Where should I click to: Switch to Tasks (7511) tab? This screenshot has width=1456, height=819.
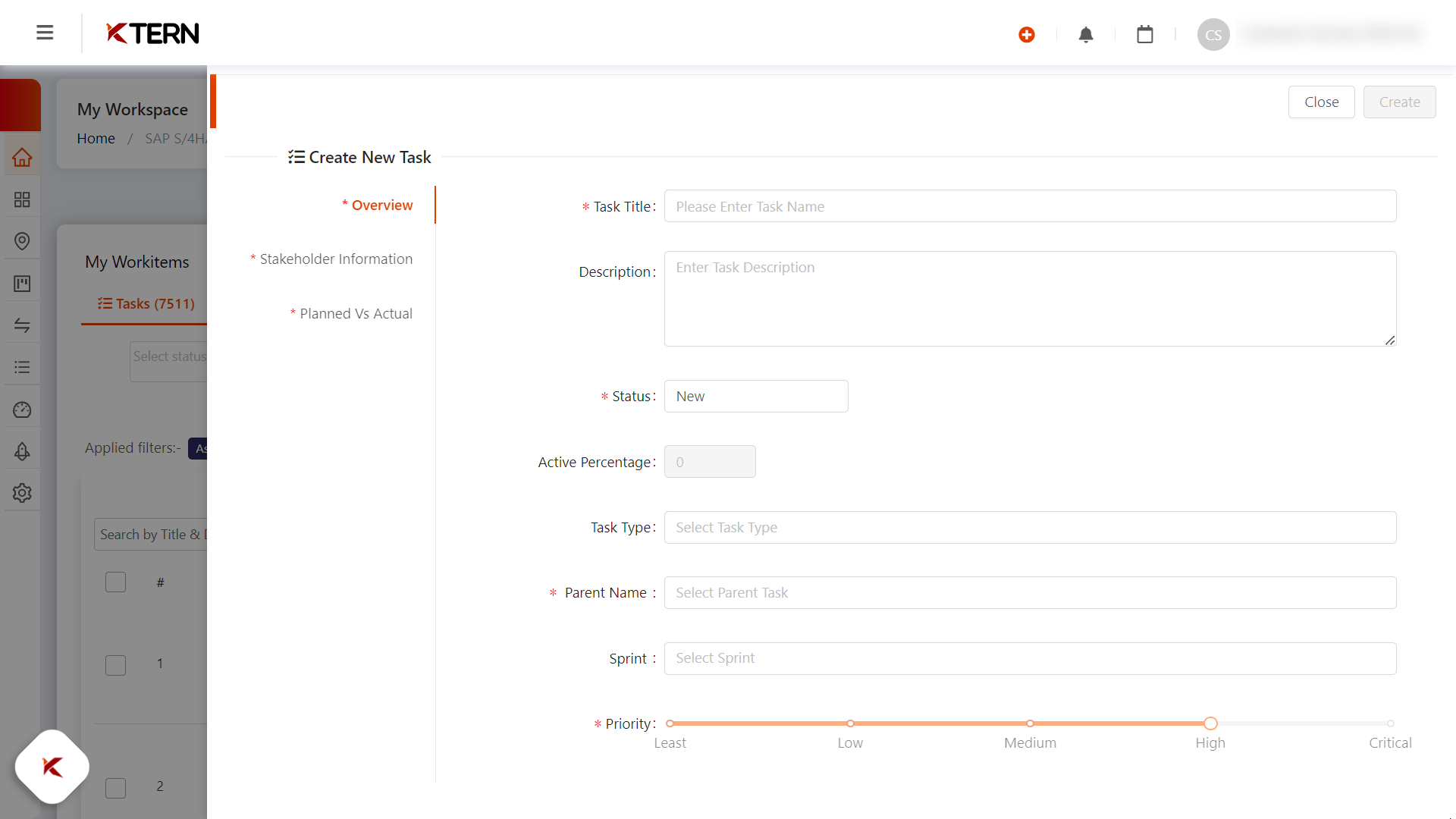pos(146,303)
